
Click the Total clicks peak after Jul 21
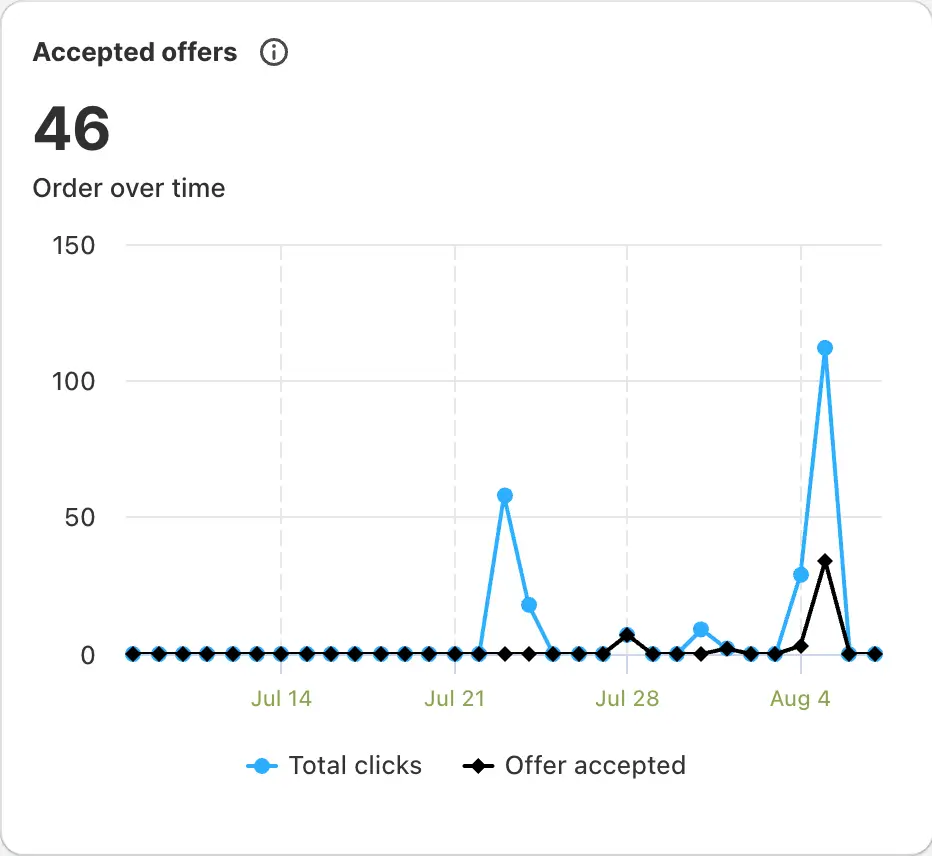coord(505,495)
